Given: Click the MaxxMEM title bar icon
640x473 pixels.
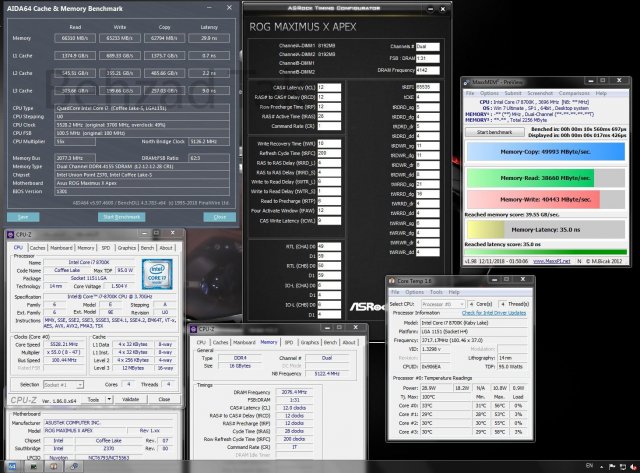Looking at the screenshot, I should coord(467,82).
